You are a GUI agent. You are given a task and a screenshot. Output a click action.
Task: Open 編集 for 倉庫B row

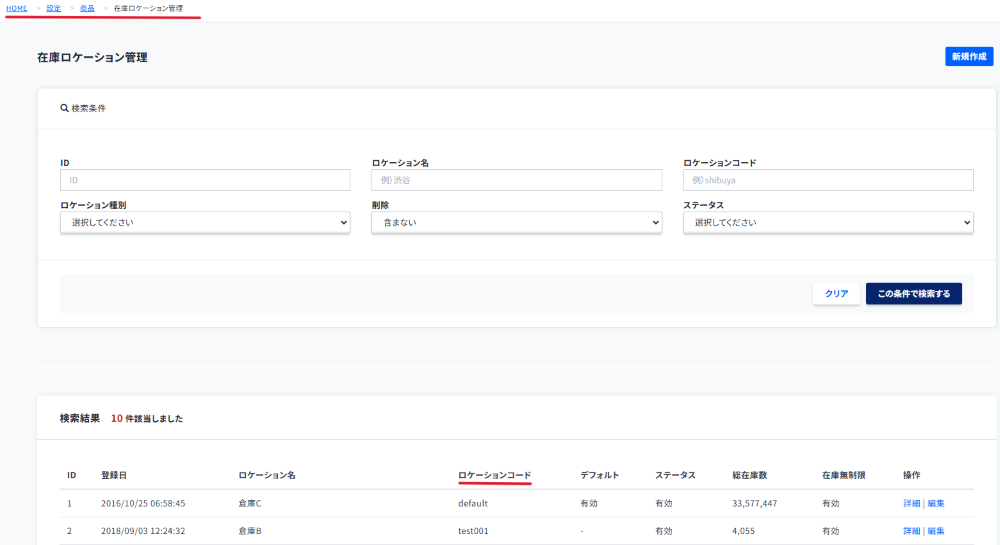(x=935, y=531)
